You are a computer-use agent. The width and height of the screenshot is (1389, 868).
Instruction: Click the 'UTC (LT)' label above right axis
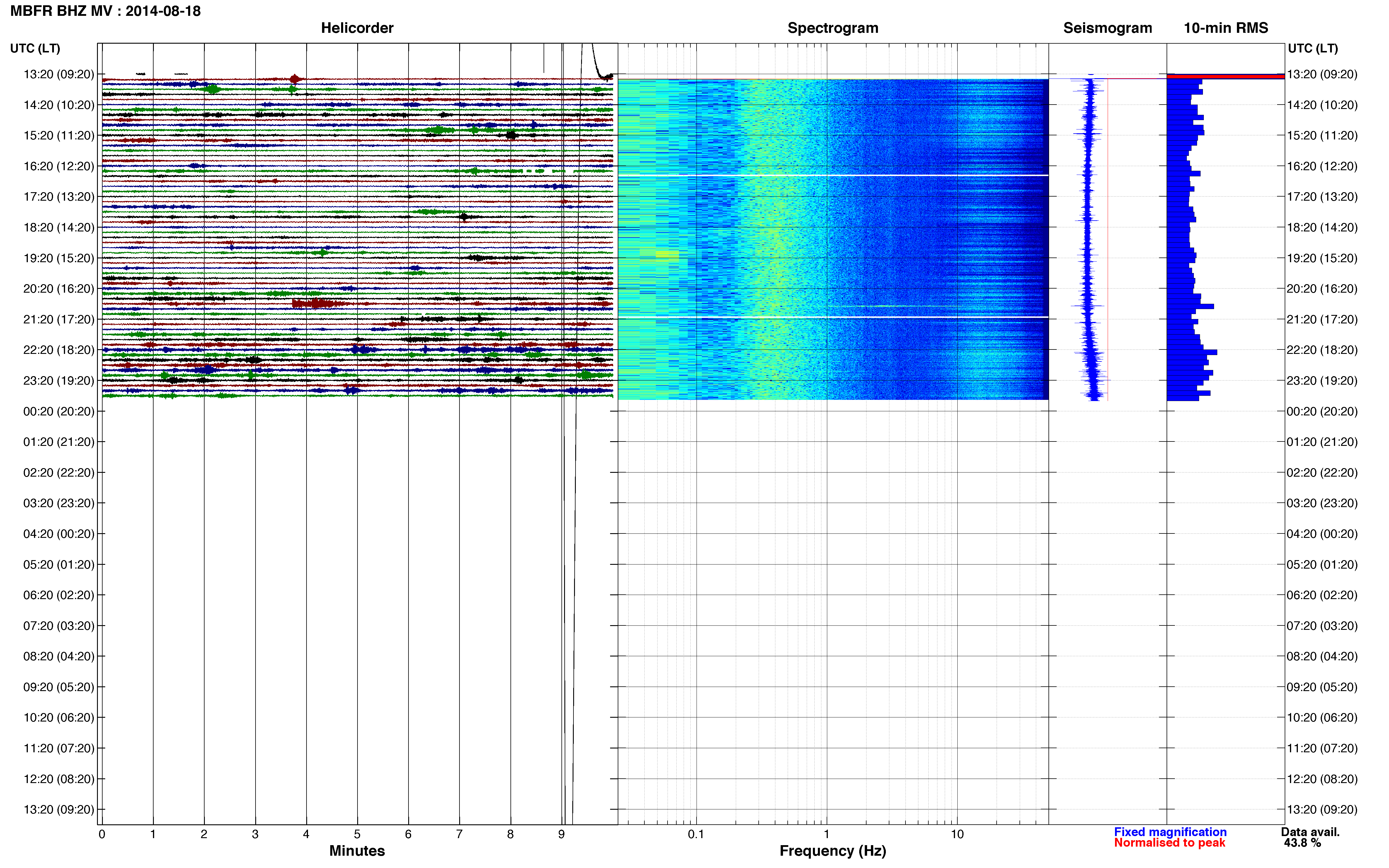pyautogui.click(x=1313, y=48)
